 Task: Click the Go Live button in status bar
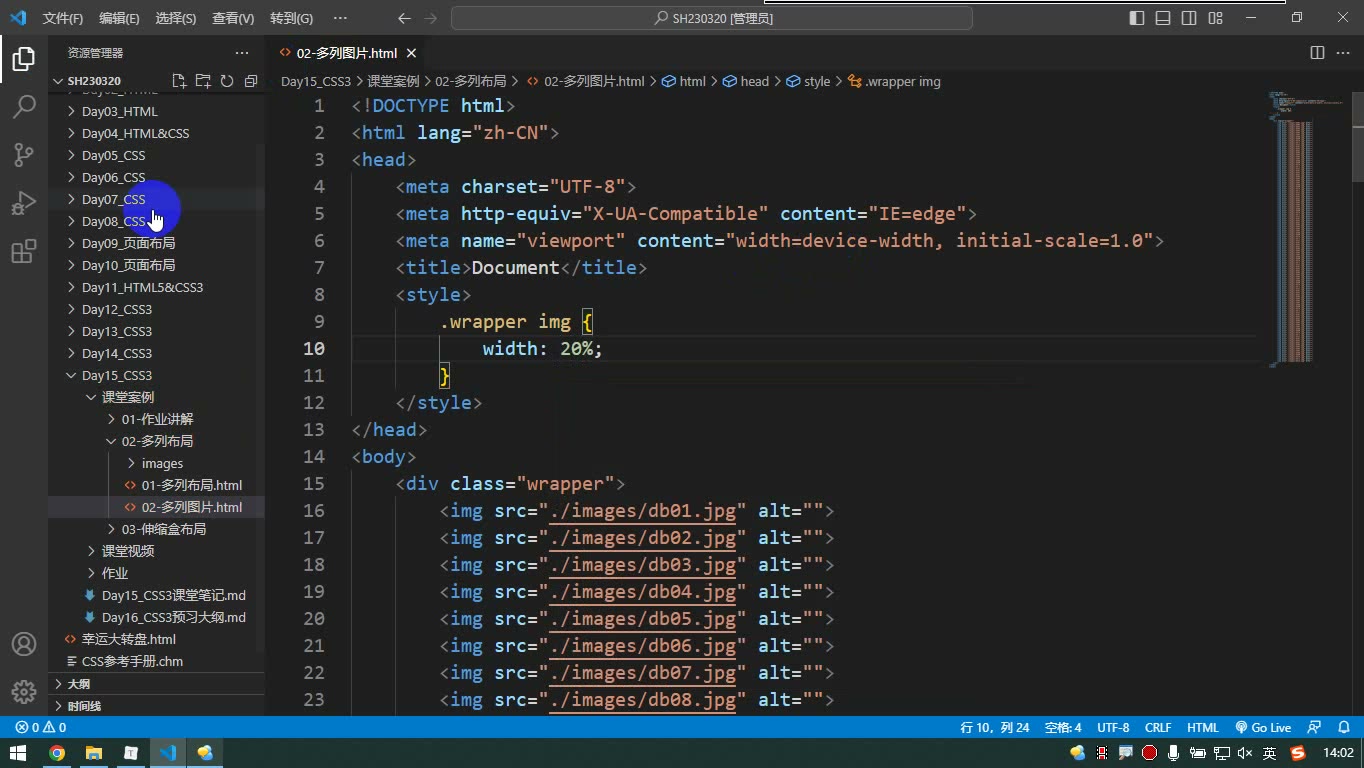point(1263,727)
